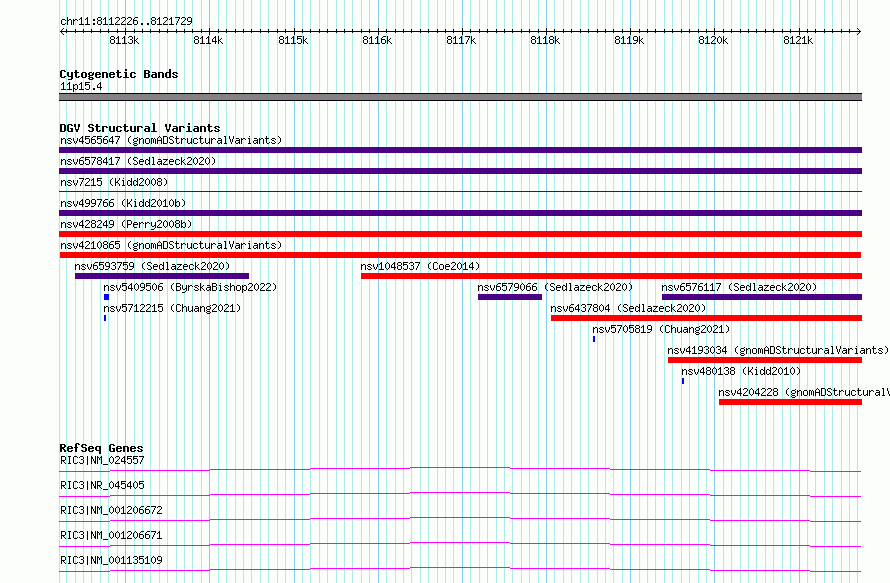Select the small blue nsv5409506 marker
The width and height of the screenshot is (890, 583).
(106, 297)
